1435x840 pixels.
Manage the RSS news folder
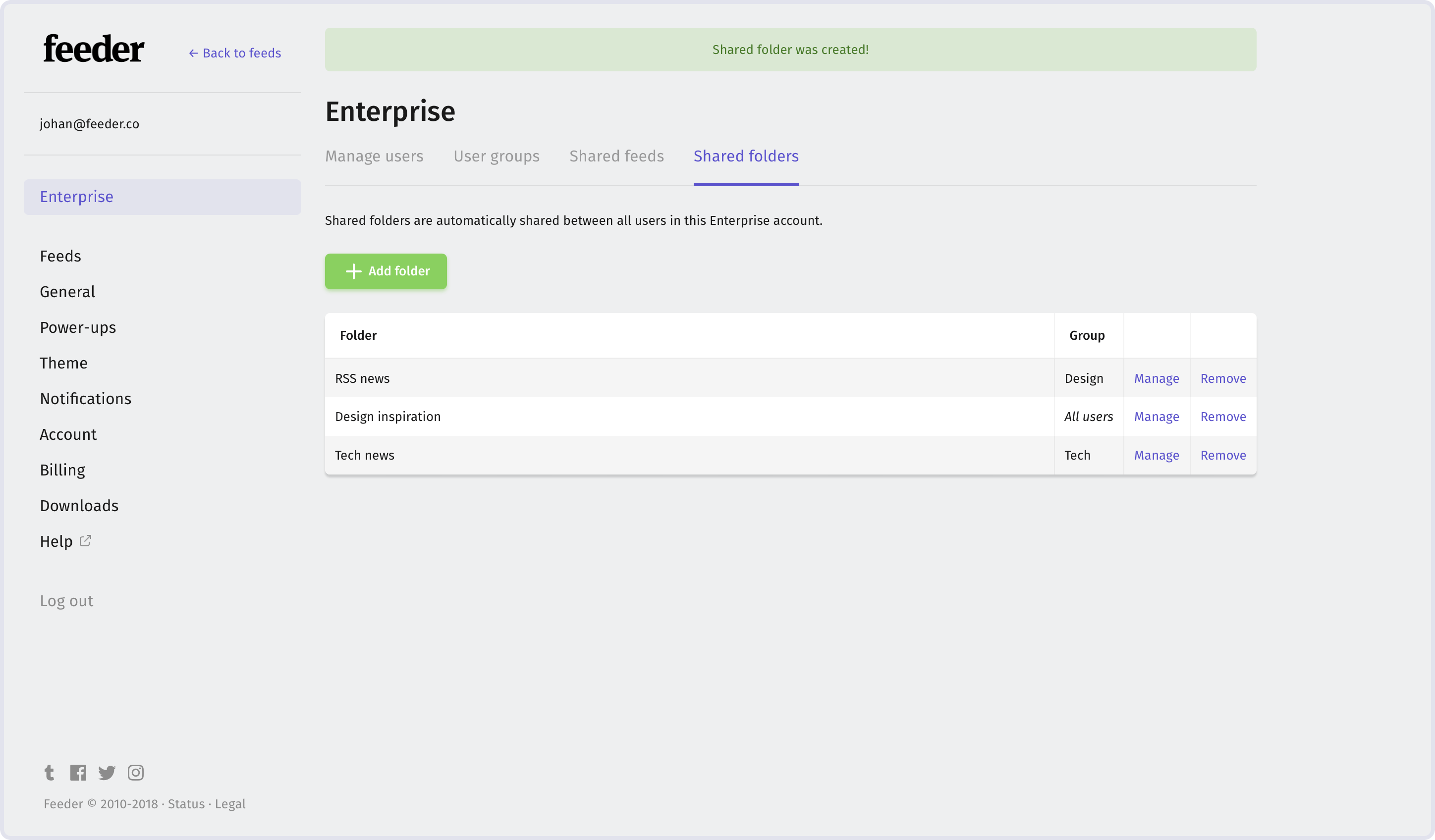[1157, 378]
